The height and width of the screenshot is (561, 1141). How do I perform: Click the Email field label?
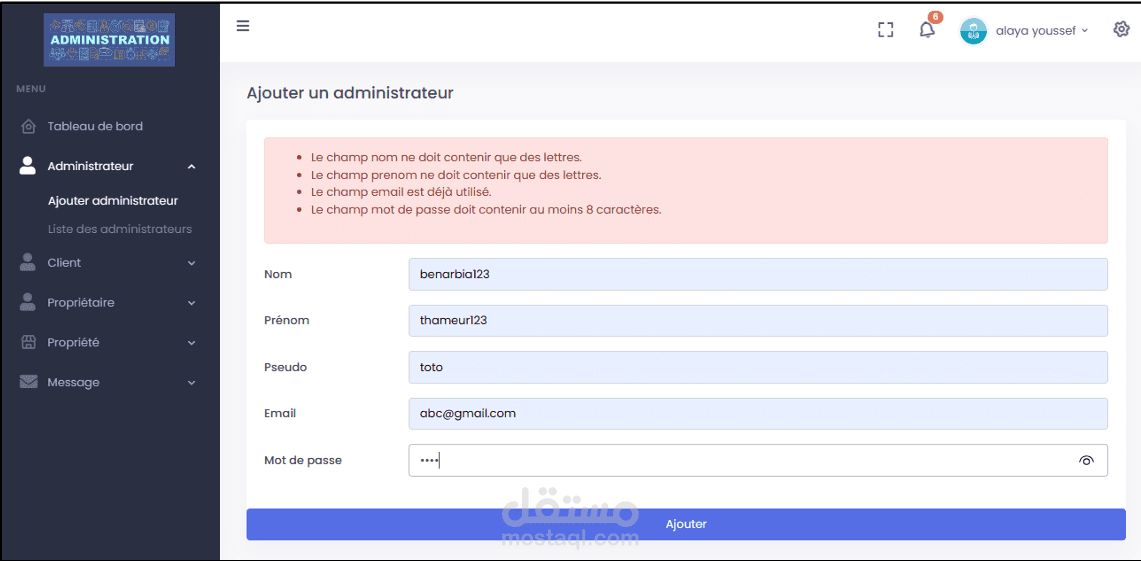(280, 413)
